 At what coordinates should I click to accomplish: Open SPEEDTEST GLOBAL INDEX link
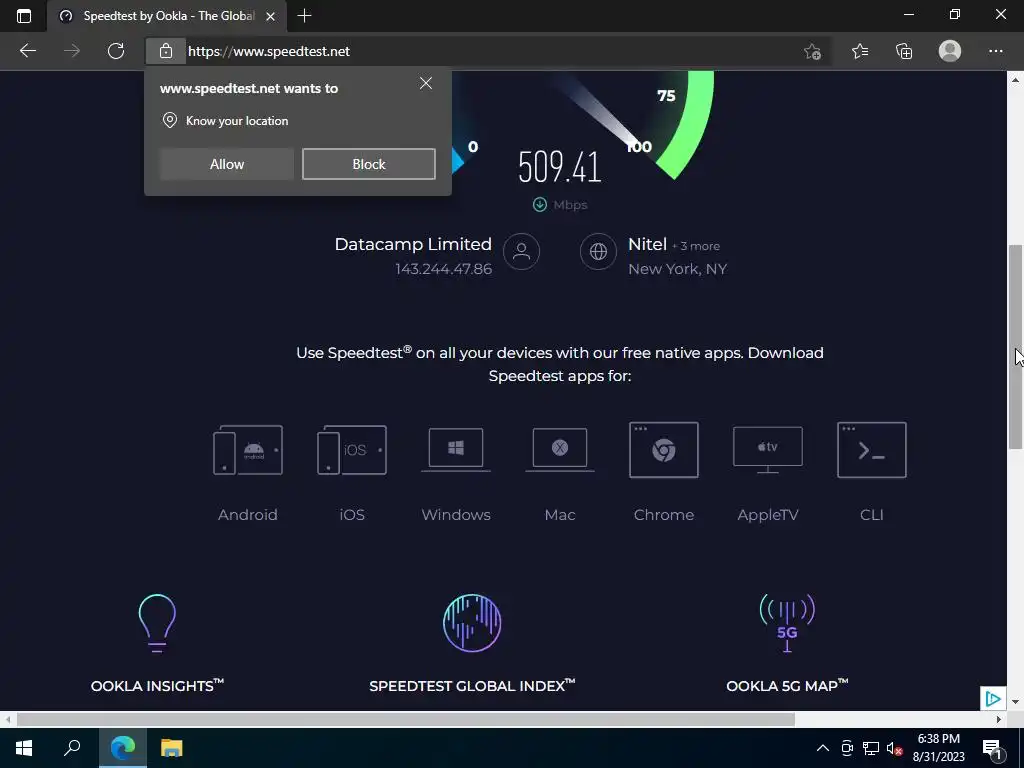click(x=472, y=685)
